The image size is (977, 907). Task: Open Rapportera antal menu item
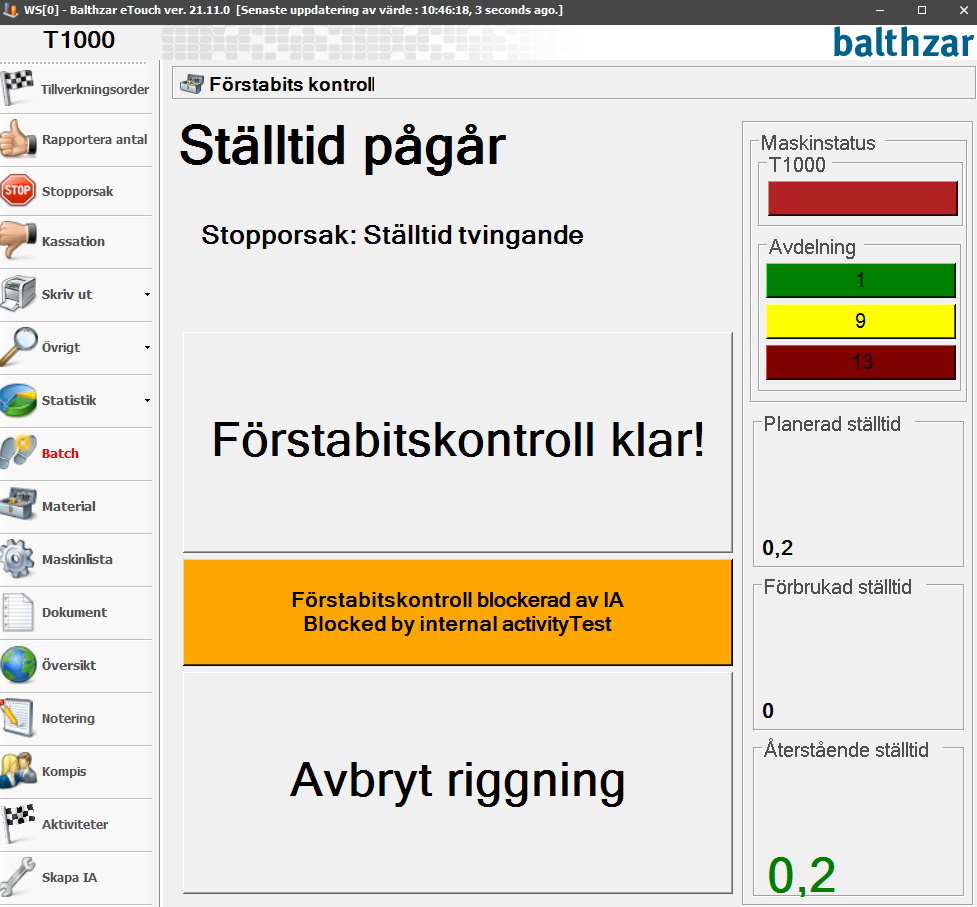(x=76, y=140)
